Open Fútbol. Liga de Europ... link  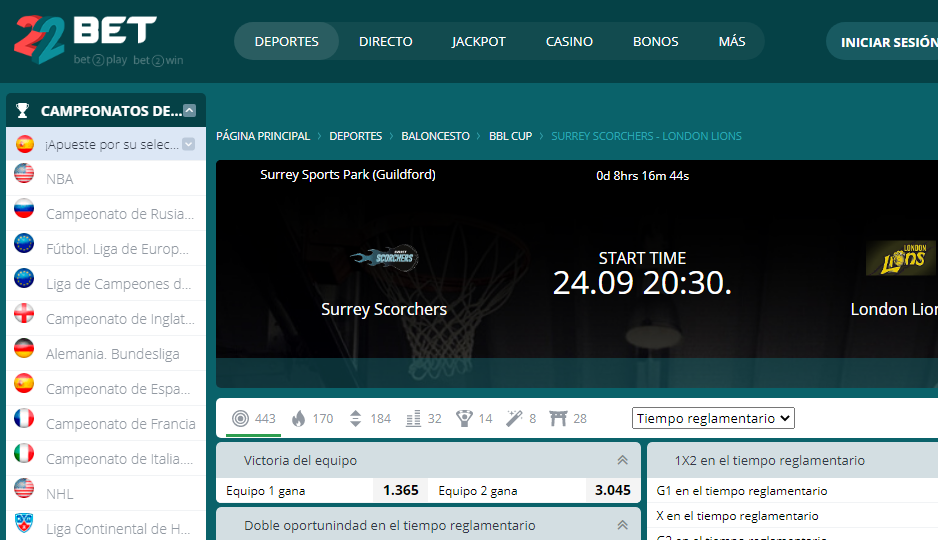coord(117,249)
